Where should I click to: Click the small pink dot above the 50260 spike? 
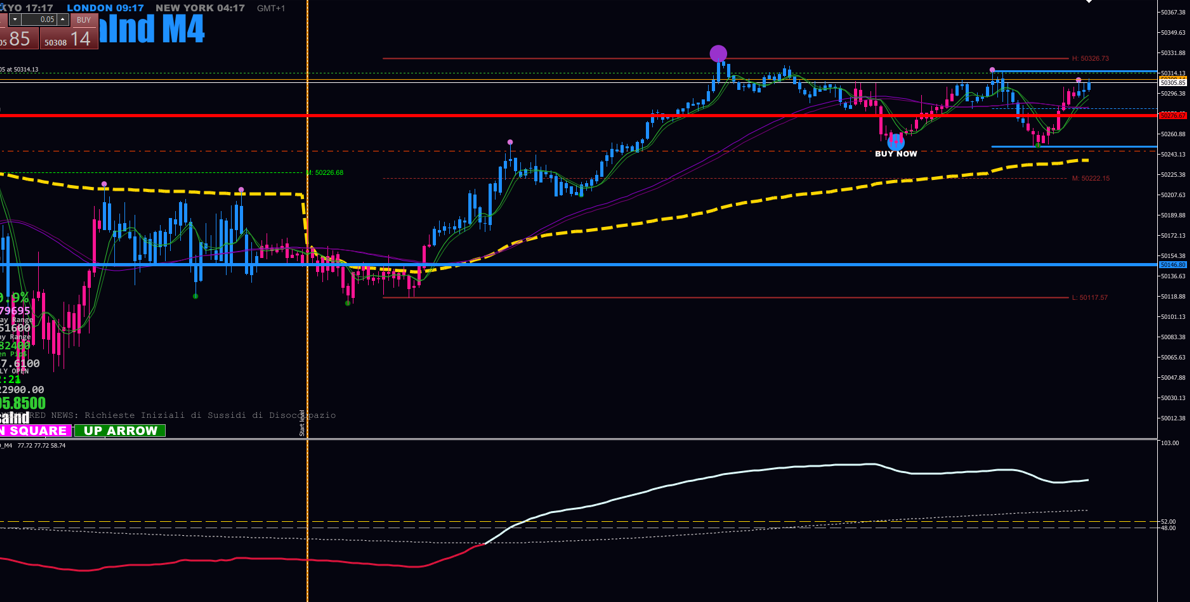pos(510,142)
